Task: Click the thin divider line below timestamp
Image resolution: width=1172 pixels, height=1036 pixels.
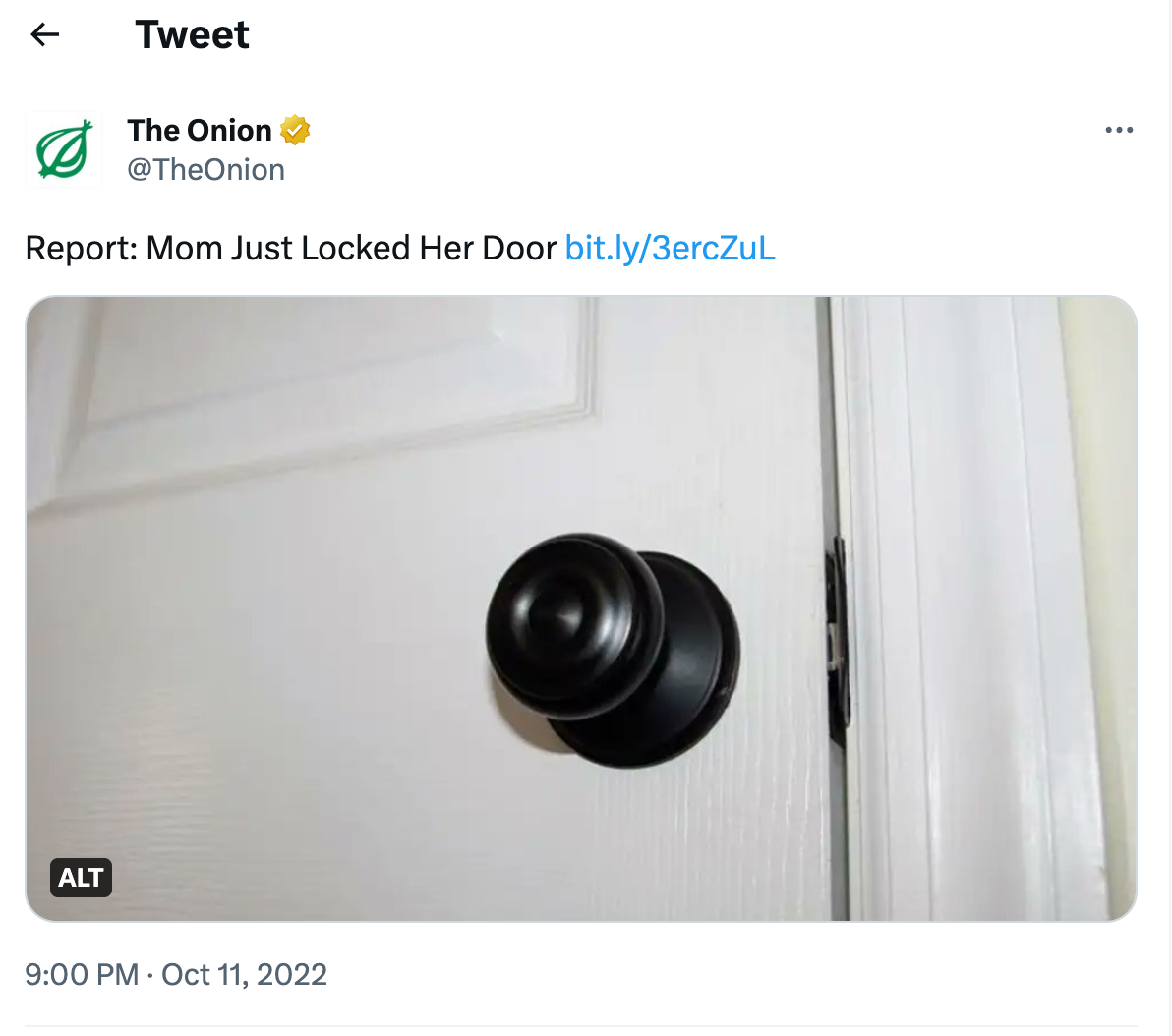Action: pos(581,1026)
